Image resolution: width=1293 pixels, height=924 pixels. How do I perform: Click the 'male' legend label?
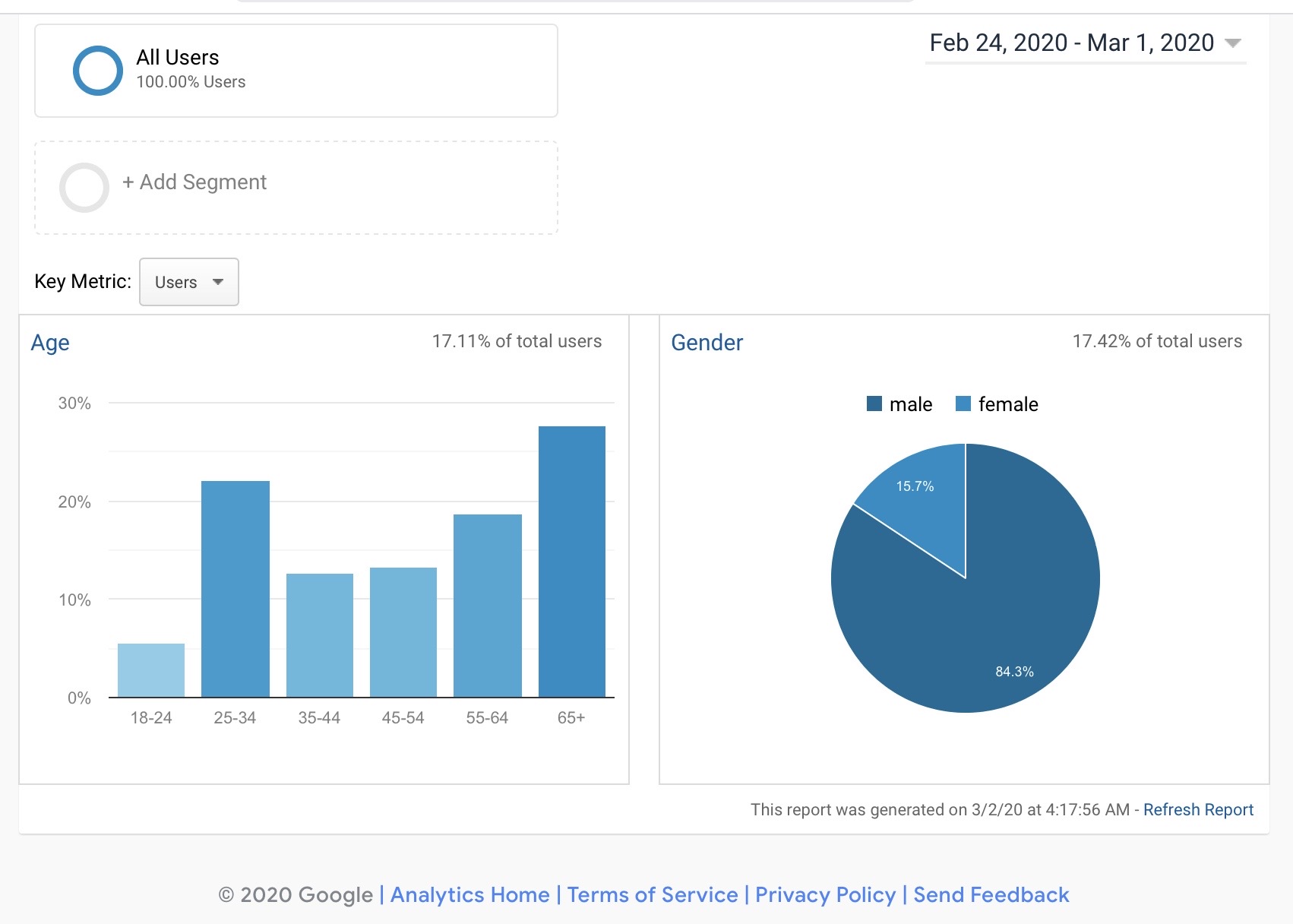coord(911,404)
